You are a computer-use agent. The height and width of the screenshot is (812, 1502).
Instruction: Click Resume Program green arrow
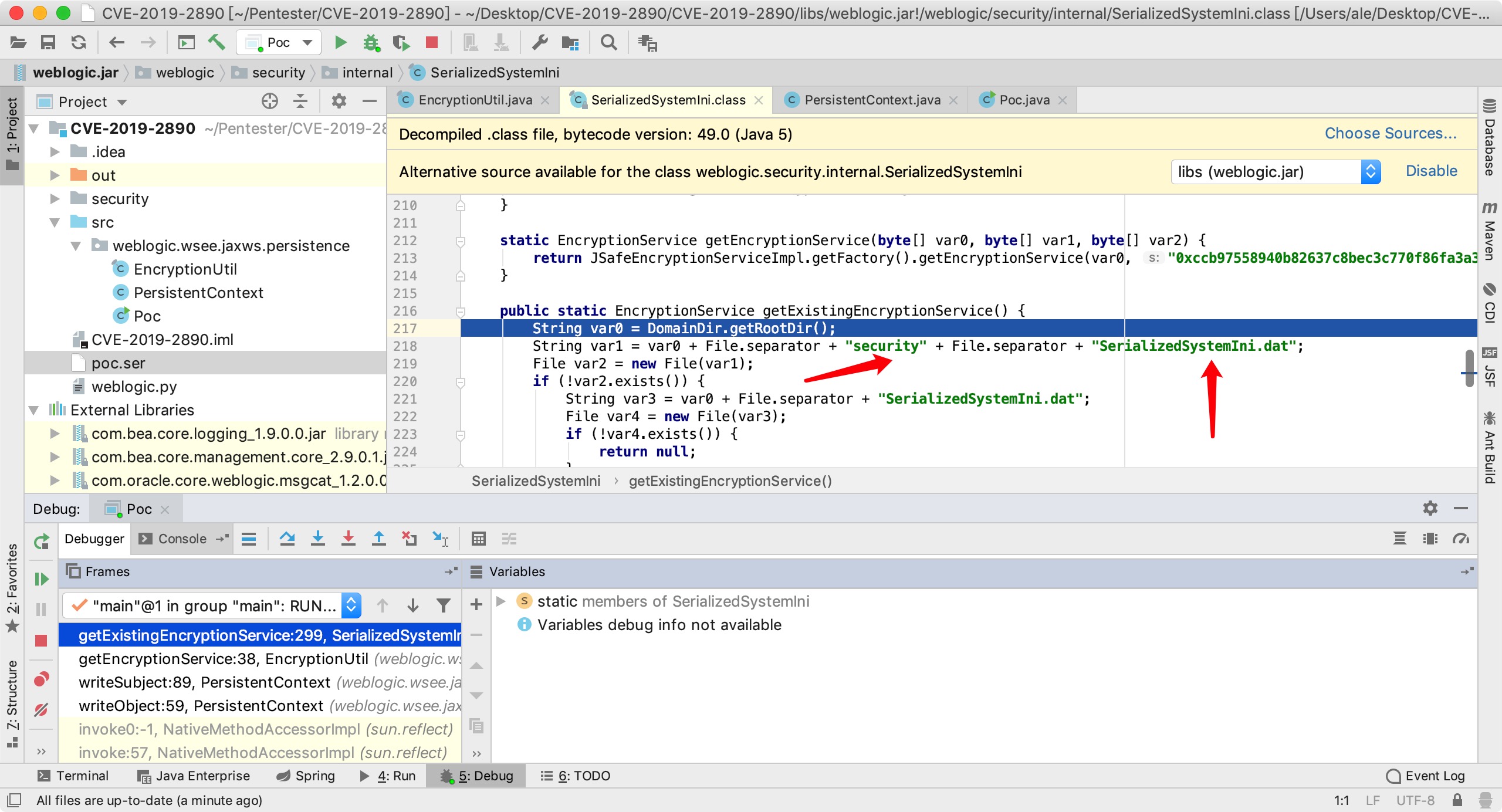41,579
